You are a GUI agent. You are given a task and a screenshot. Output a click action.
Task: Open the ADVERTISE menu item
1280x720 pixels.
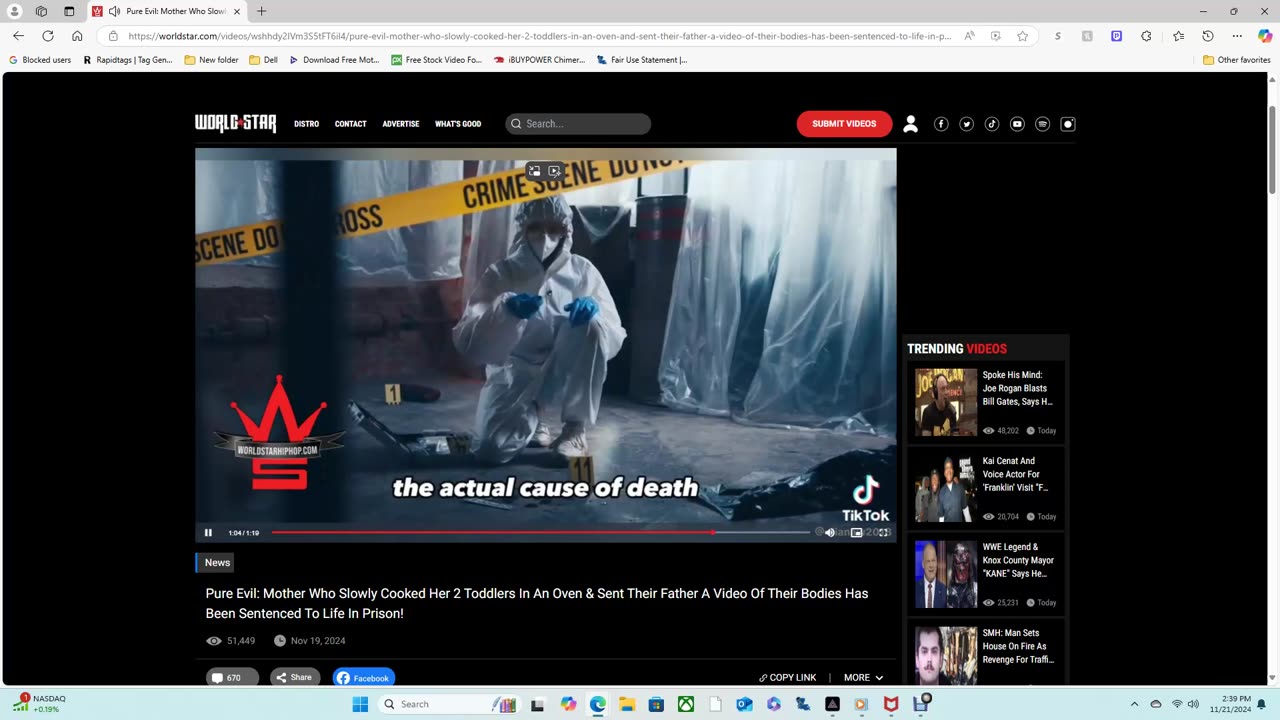click(401, 124)
